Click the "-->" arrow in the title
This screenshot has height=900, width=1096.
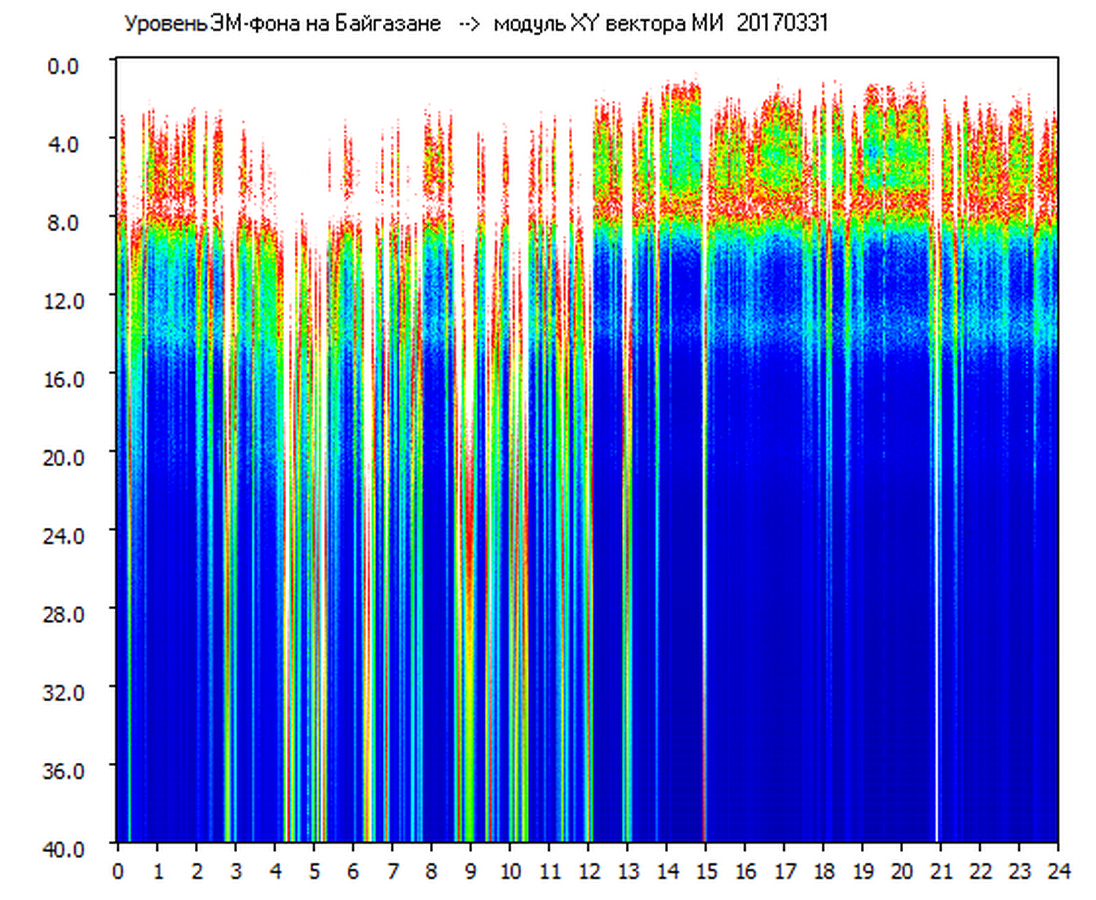tap(467, 24)
